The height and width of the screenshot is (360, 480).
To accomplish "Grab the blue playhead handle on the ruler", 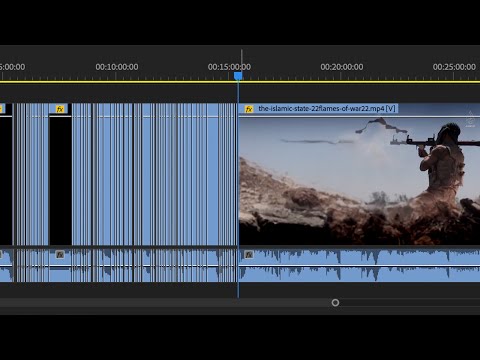I will (x=238, y=76).
